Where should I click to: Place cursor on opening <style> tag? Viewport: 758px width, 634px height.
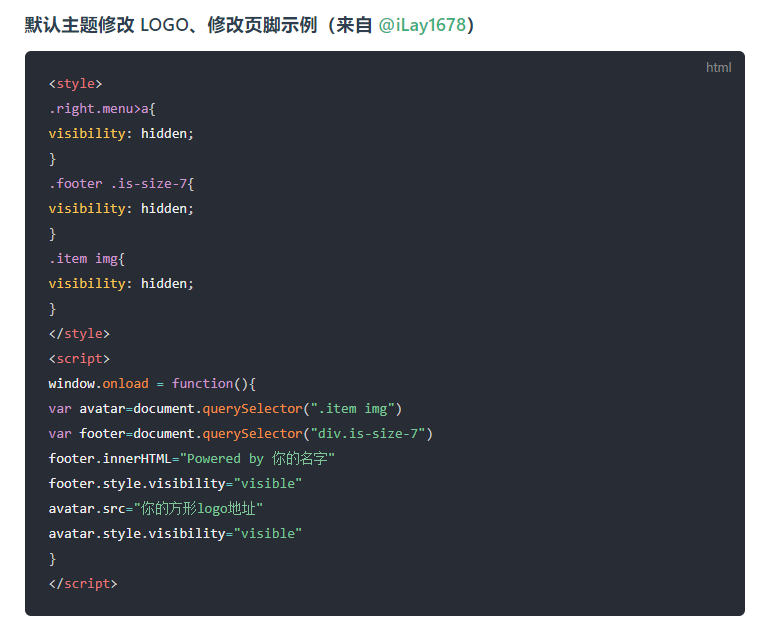[x=75, y=84]
